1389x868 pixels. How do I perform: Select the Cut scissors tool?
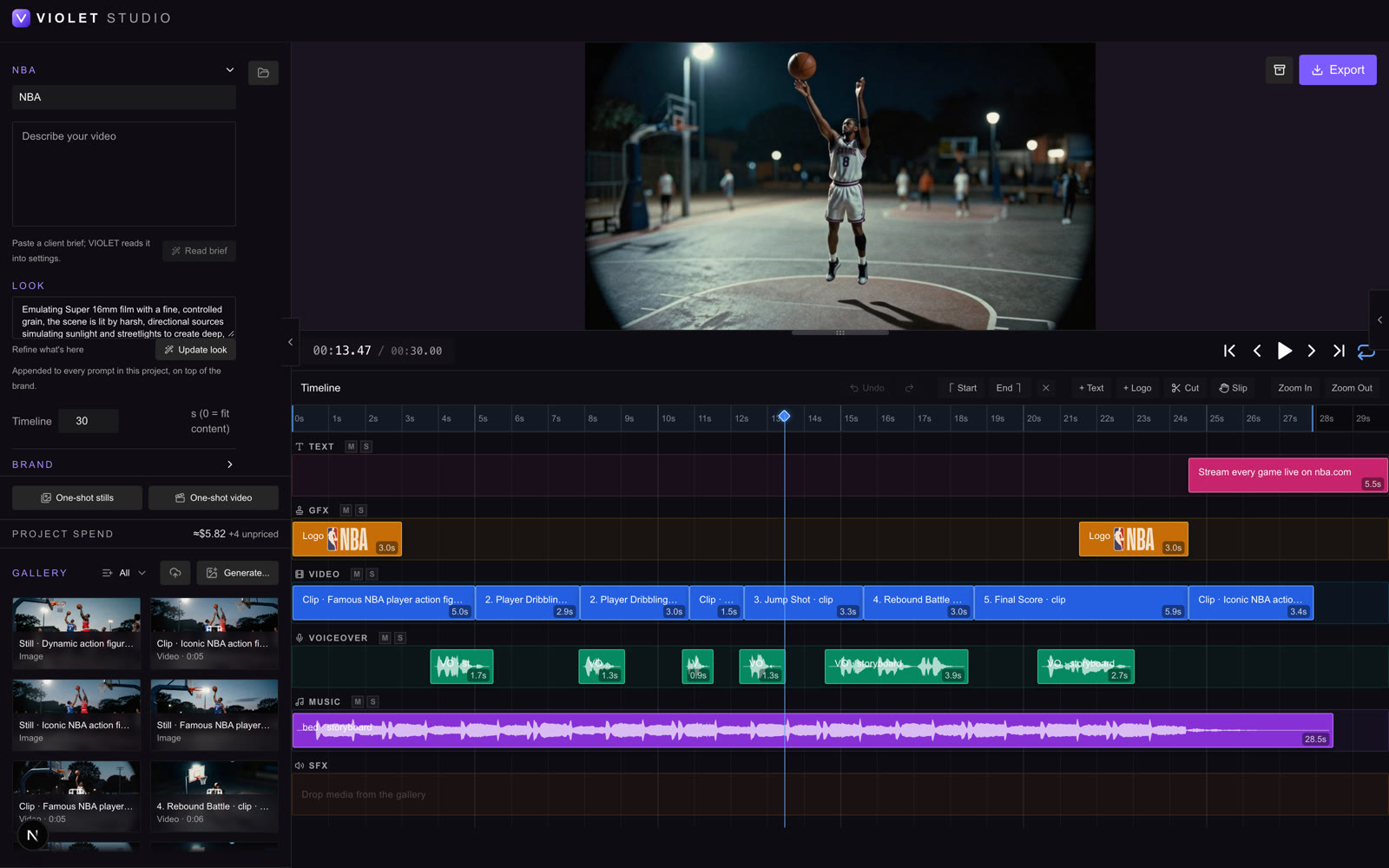pyautogui.click(x=1185, y=388)
